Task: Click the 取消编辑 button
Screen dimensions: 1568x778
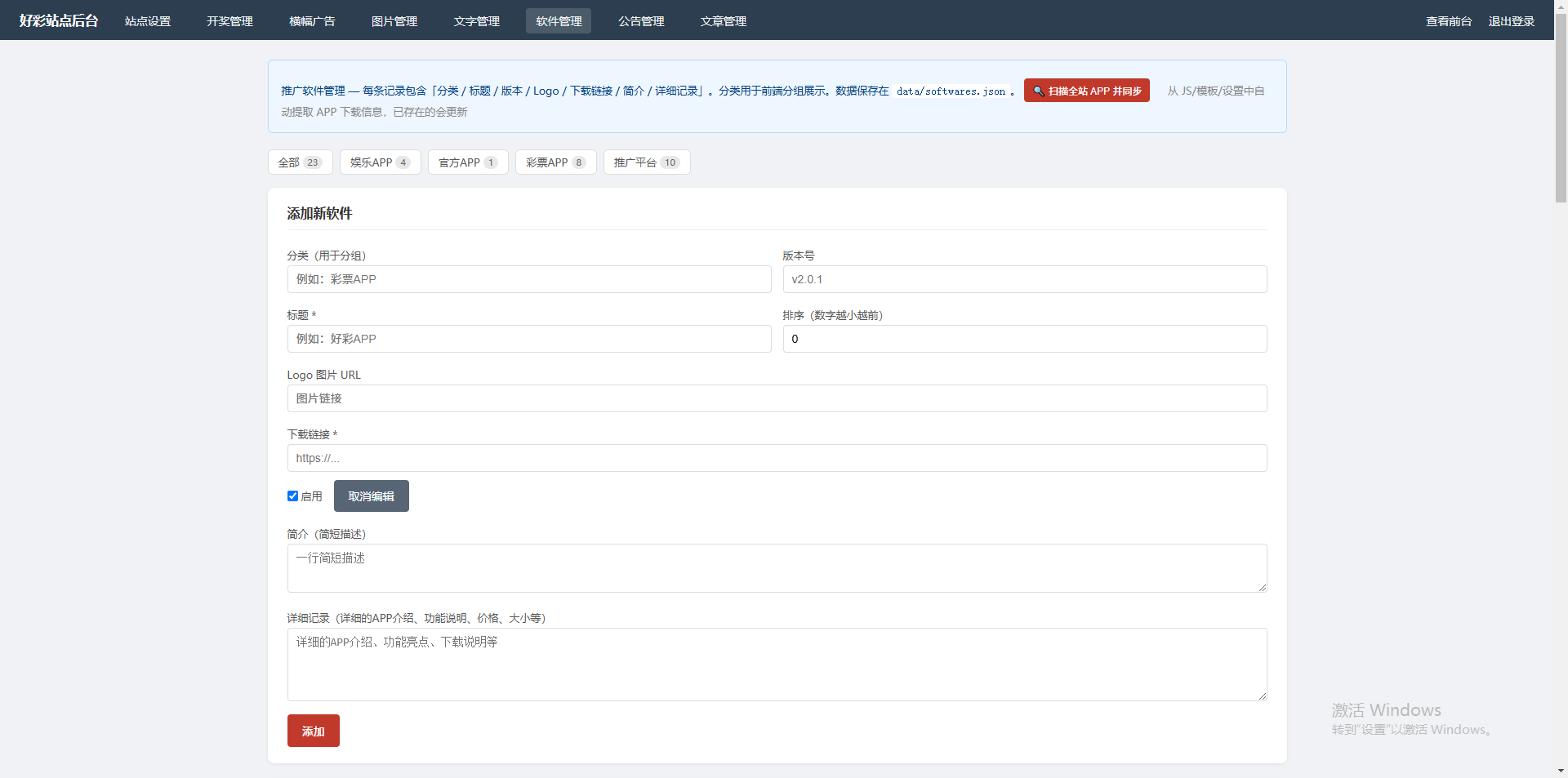Action: pos(372,496)
